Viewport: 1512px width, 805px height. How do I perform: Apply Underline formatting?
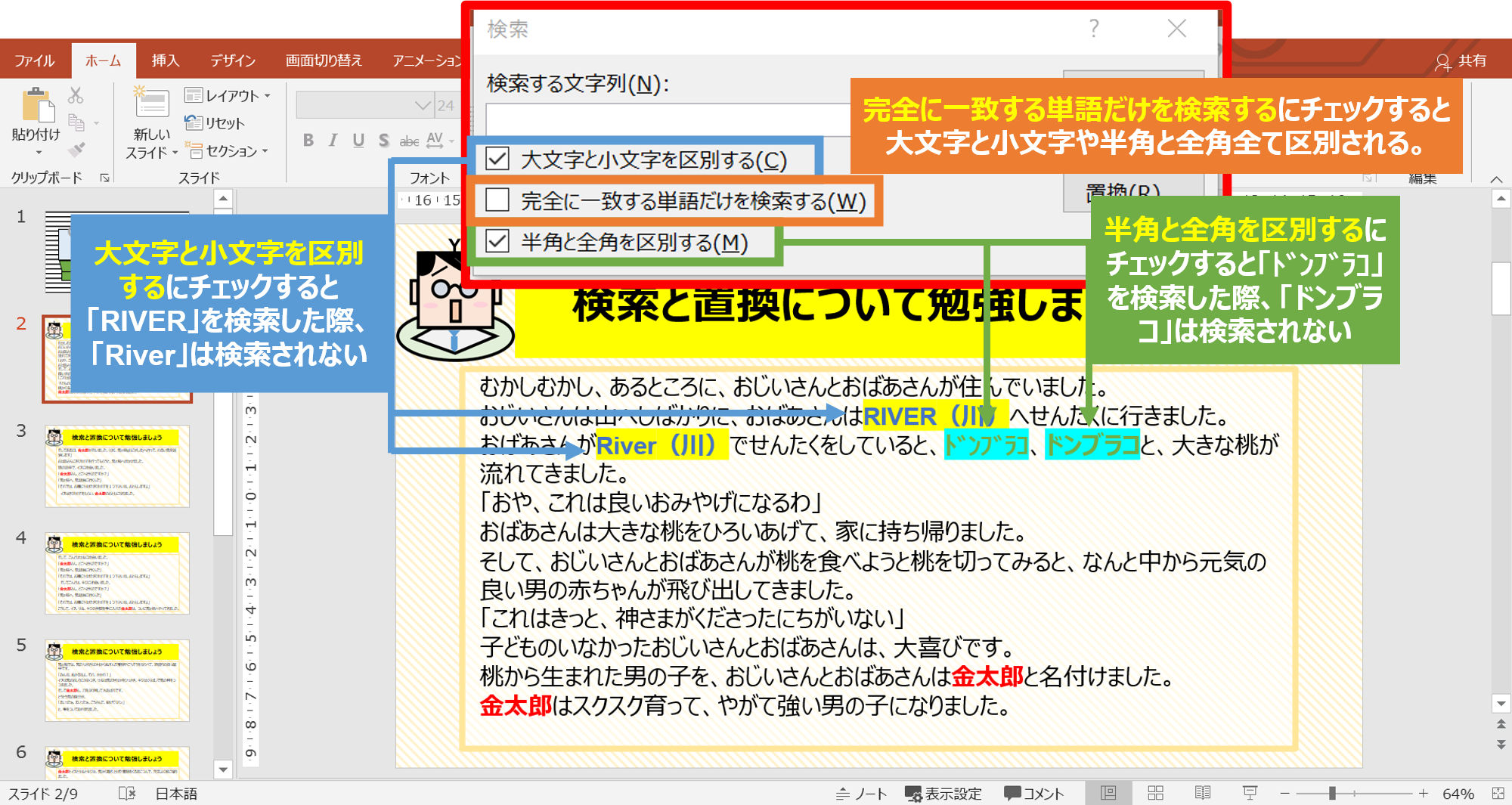click(358, 141)
